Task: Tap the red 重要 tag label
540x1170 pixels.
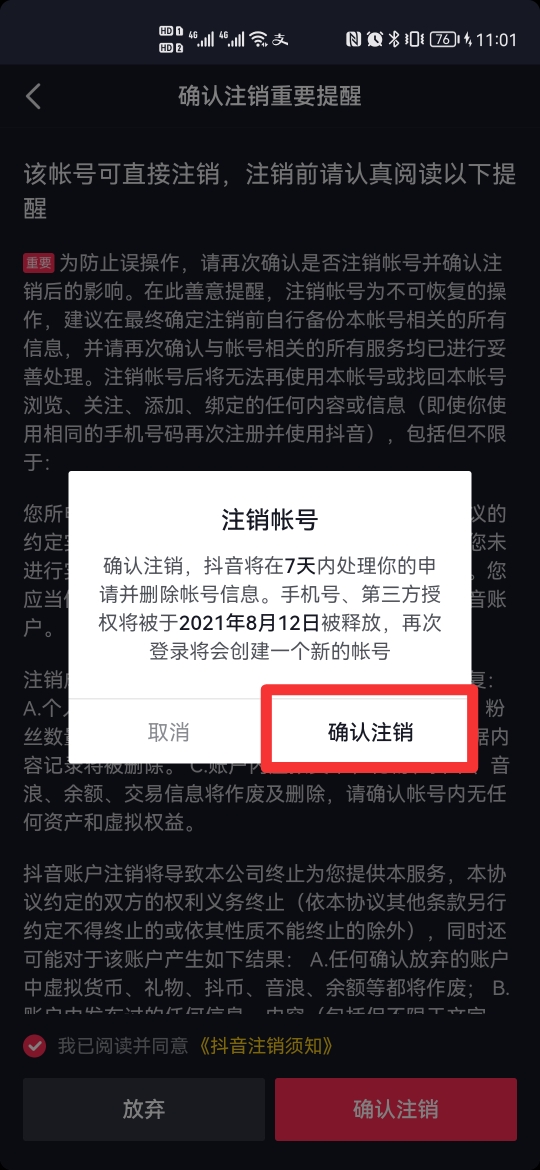Action: coord(39,263)
